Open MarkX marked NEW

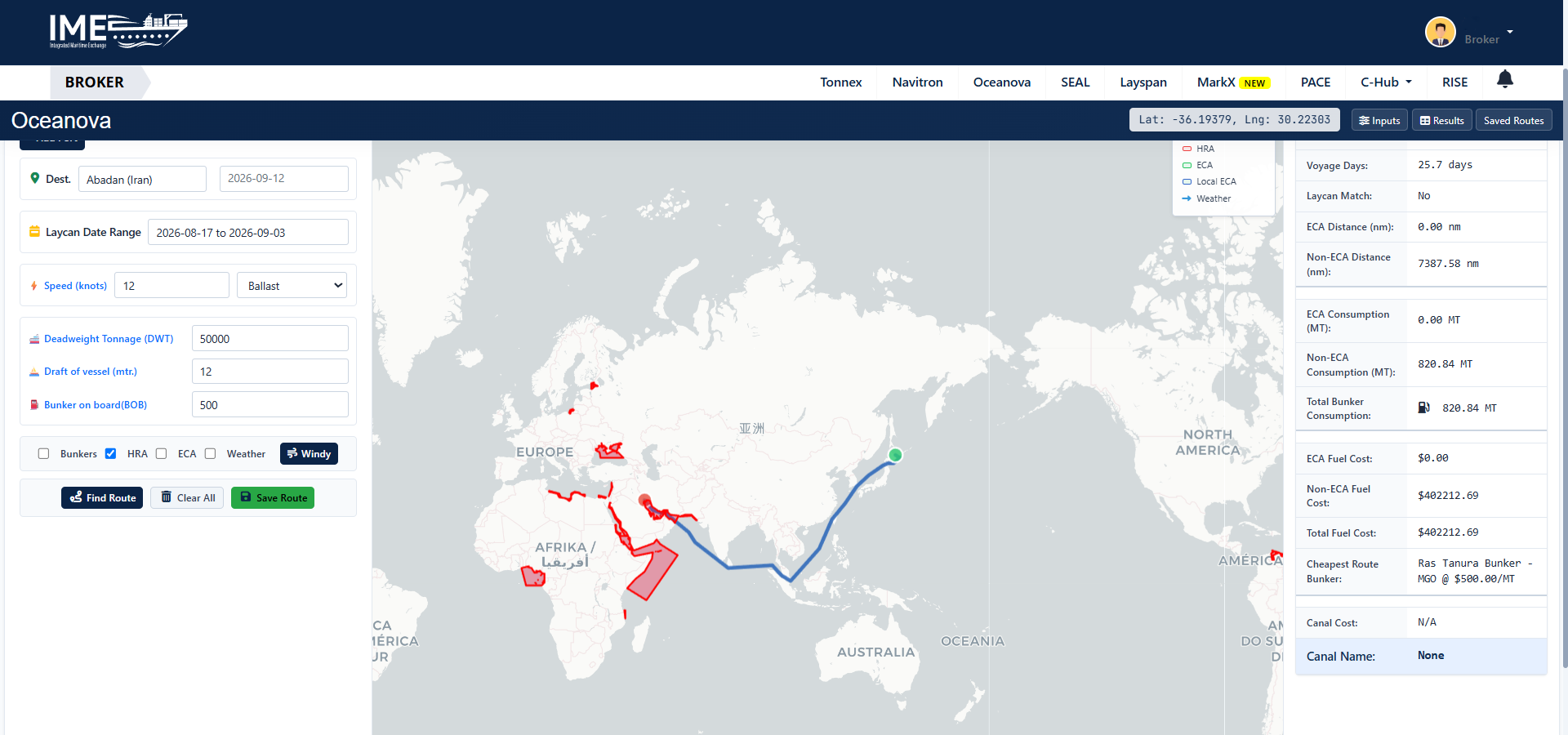click(x=1233, y=82)
